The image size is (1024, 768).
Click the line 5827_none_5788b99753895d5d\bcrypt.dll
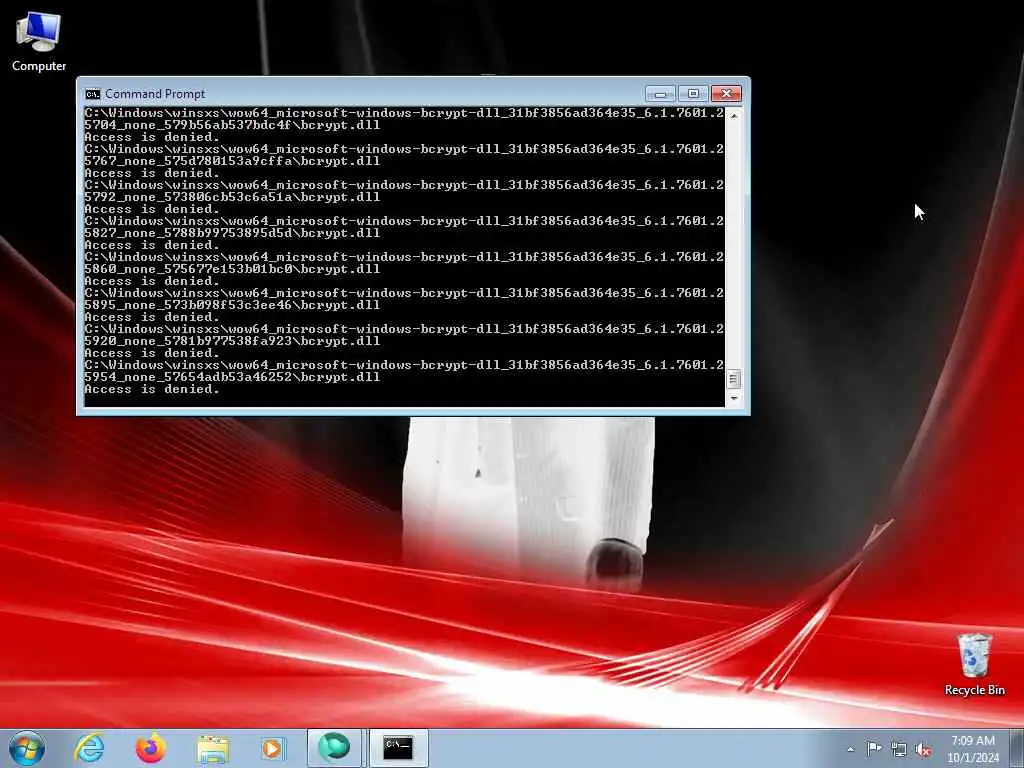232,232
